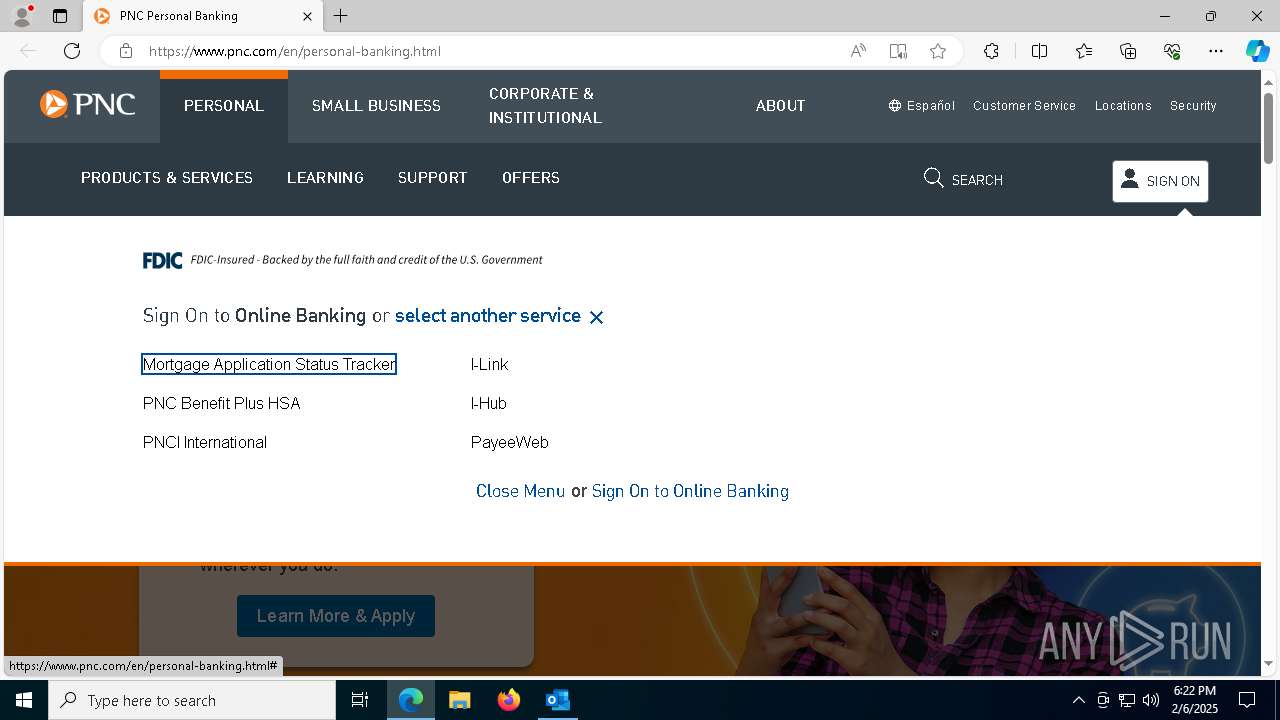Show hidden tray icons chevron
1280x720 pixels.
coord(1078,700)
